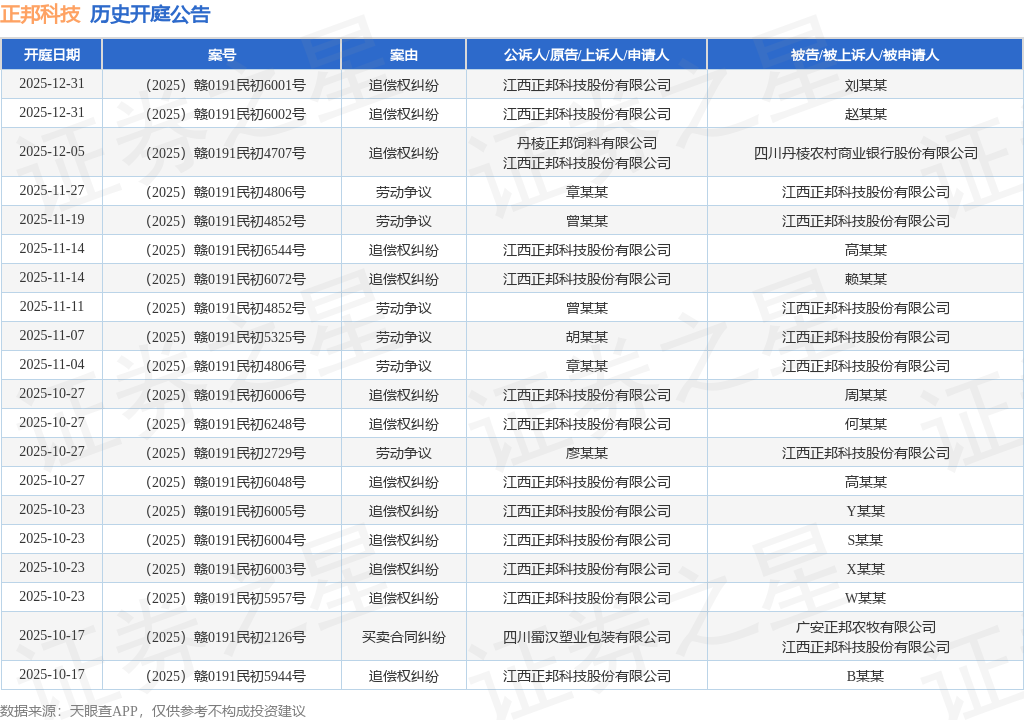Select the 被告/被上诉人/被申请人 column header
This screenshot has height=720, width=1024.
pos(865,55)
